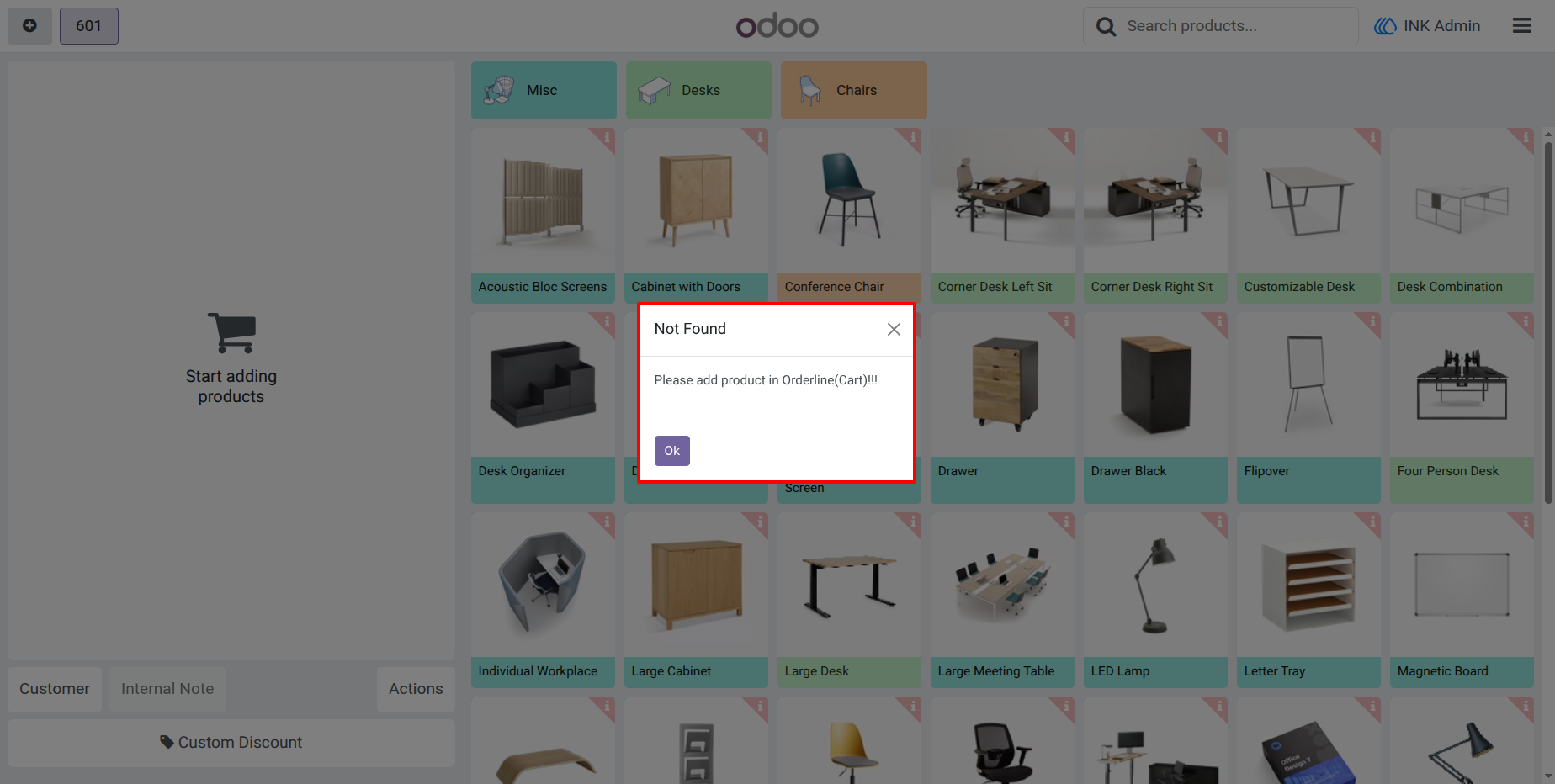
Task: Click the shopping cart icon
Action: pos(231,333)
